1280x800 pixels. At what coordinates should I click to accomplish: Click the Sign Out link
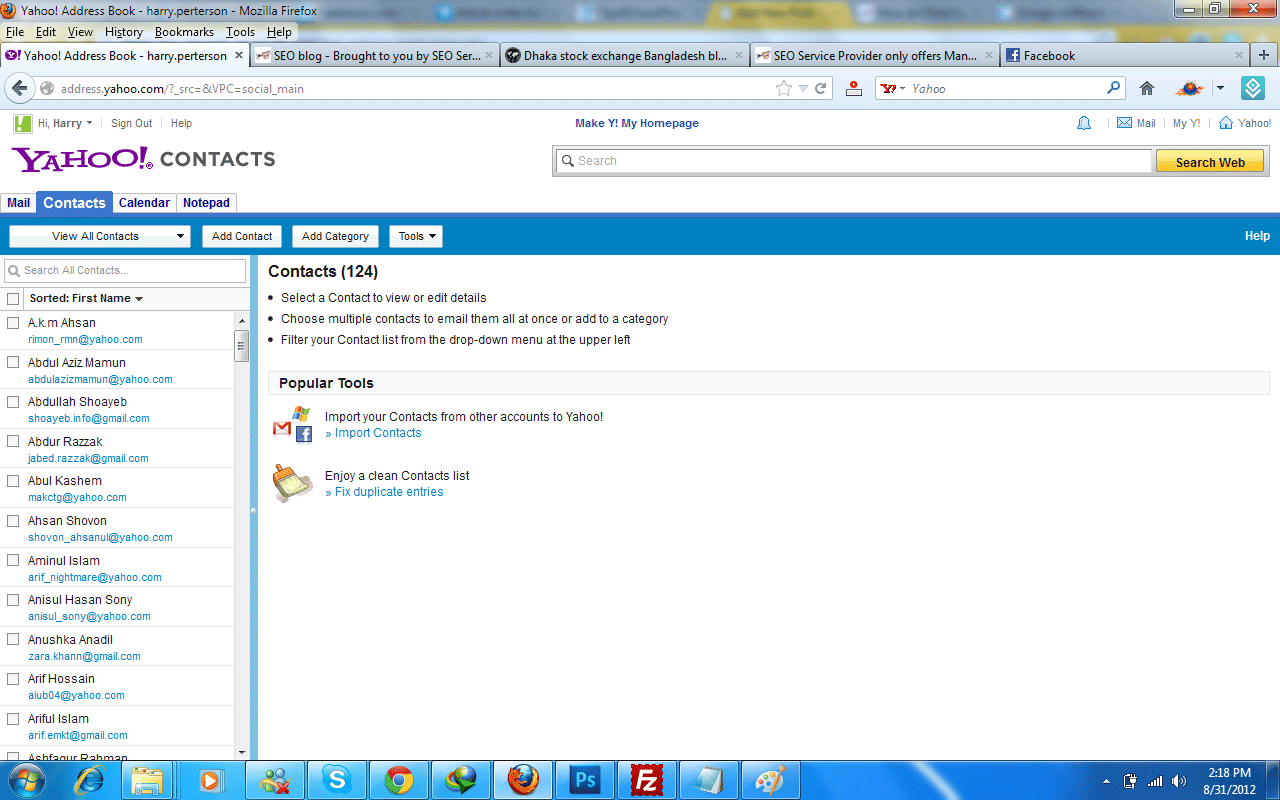(x=131, y=123)
